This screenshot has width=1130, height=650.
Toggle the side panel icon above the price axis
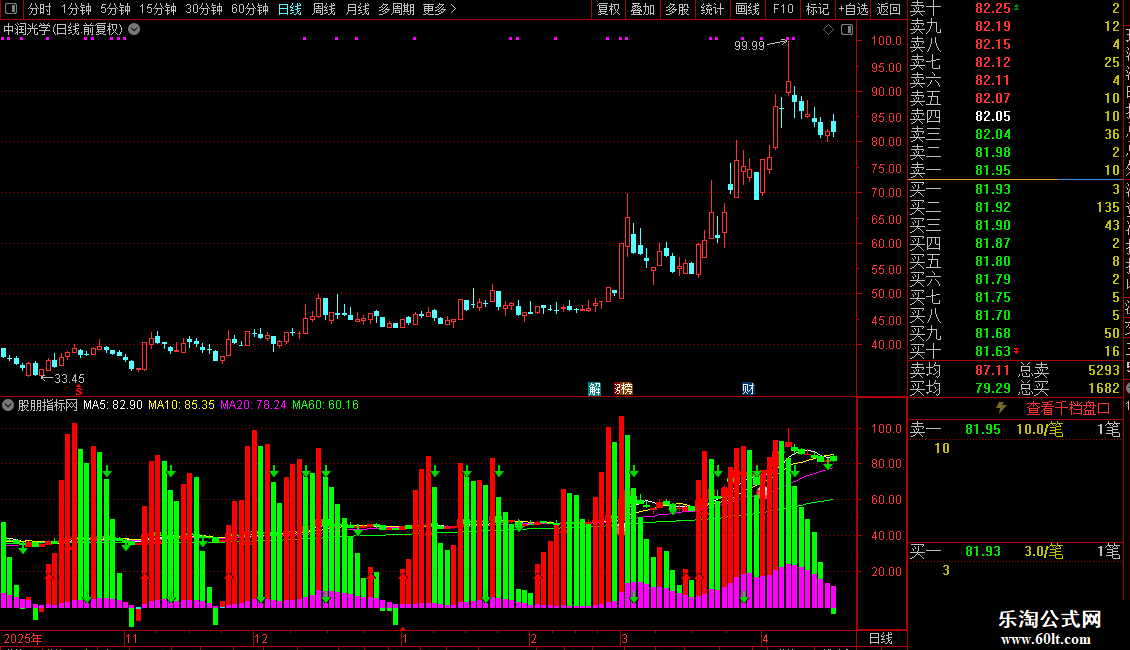coord(847,30)
